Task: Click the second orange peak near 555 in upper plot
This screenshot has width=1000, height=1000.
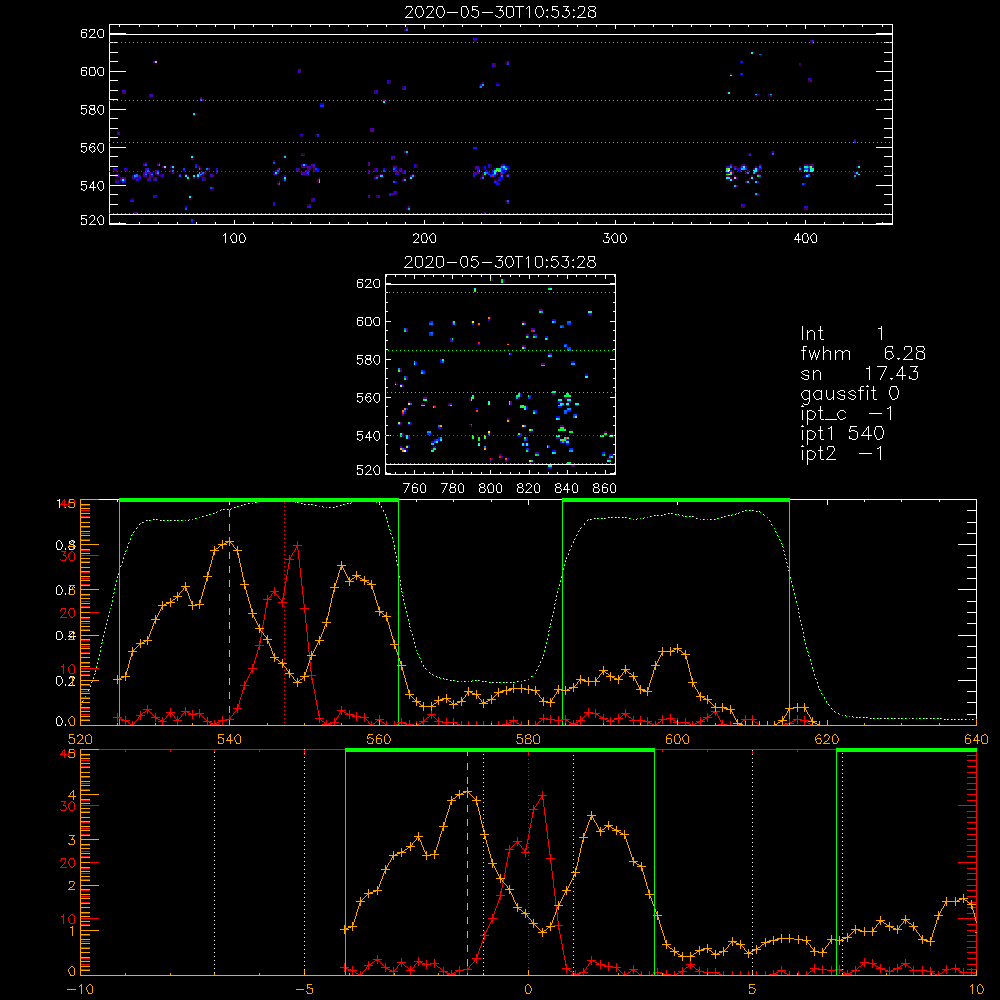Action: 342,566
